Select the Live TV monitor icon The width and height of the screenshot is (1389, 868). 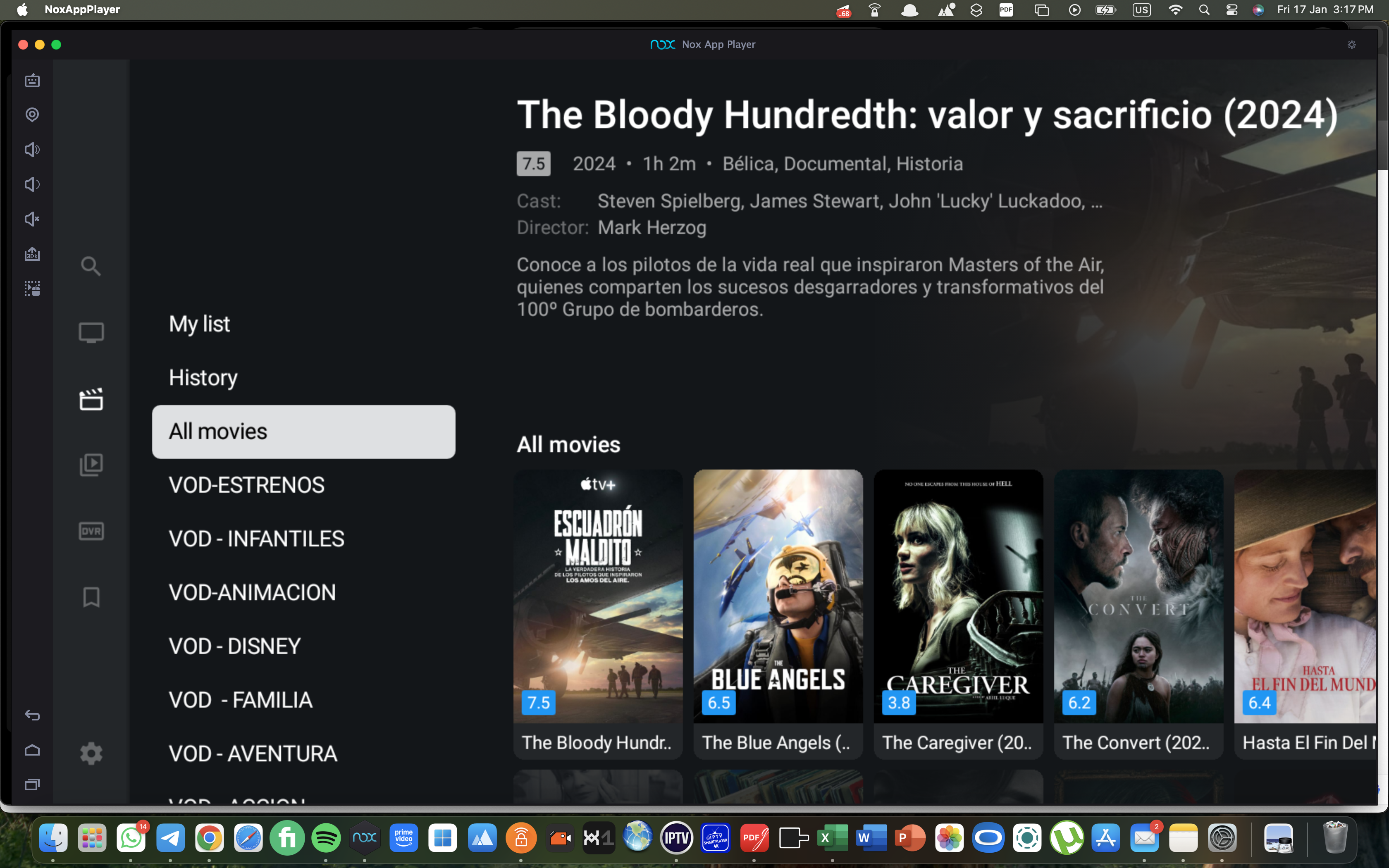coord(91,333)
